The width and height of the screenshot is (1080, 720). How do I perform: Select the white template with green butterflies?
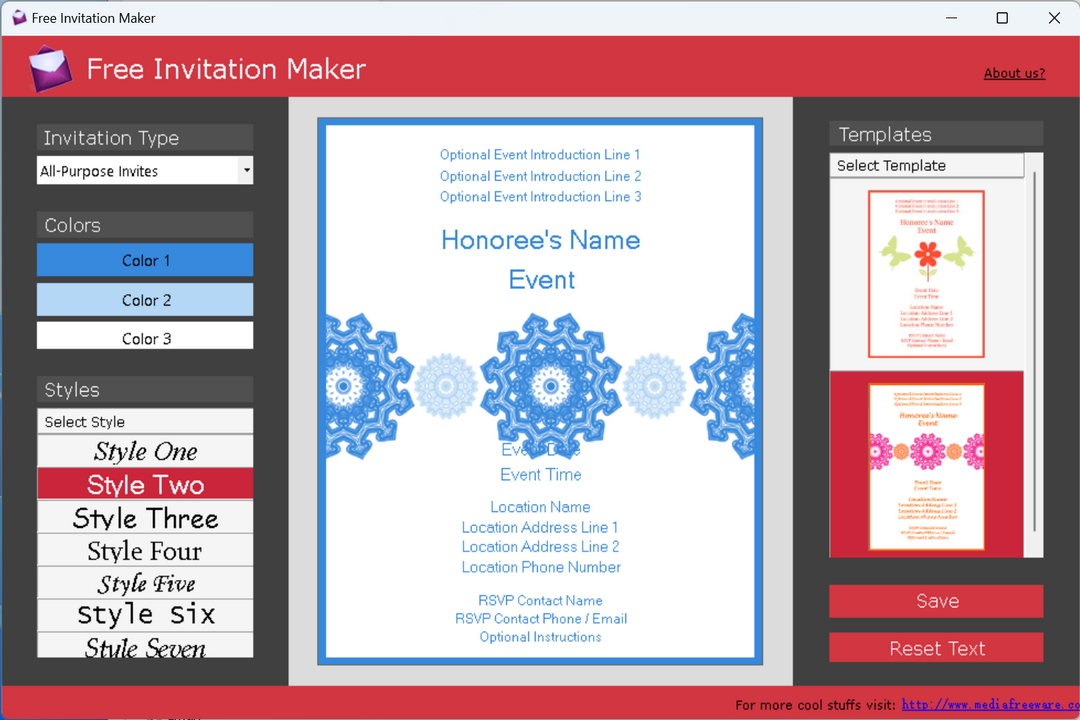pos(926,273)
